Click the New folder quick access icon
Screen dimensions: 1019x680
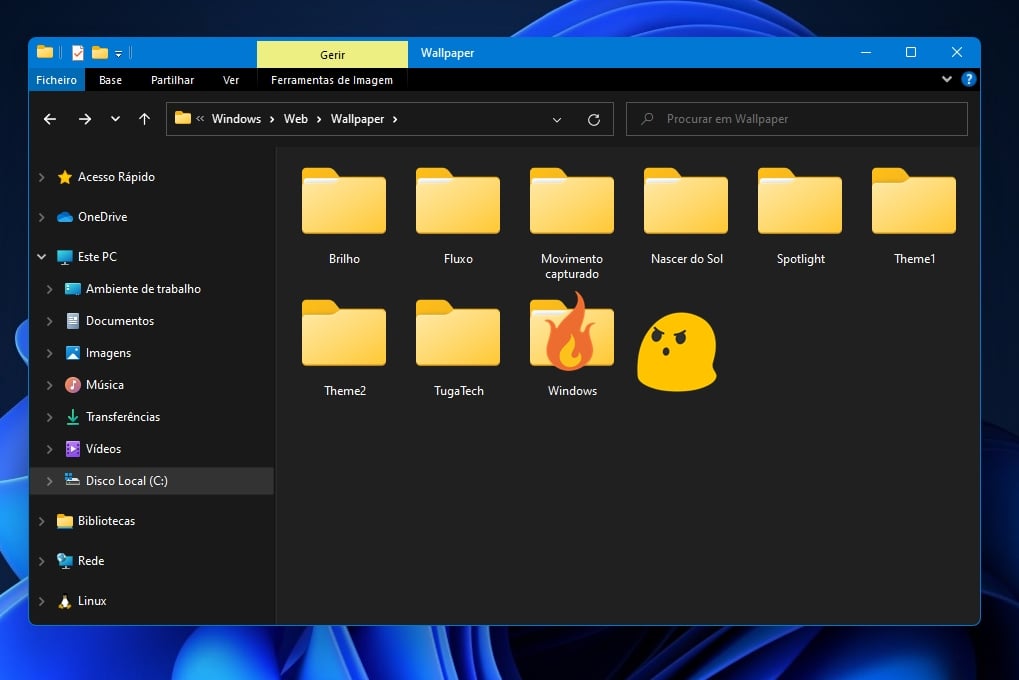click(99, 53)
